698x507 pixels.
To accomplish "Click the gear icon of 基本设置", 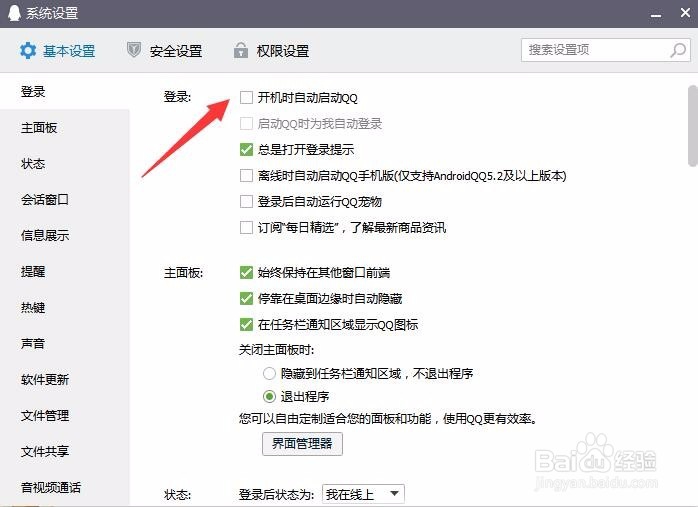I will pos(28,51).
